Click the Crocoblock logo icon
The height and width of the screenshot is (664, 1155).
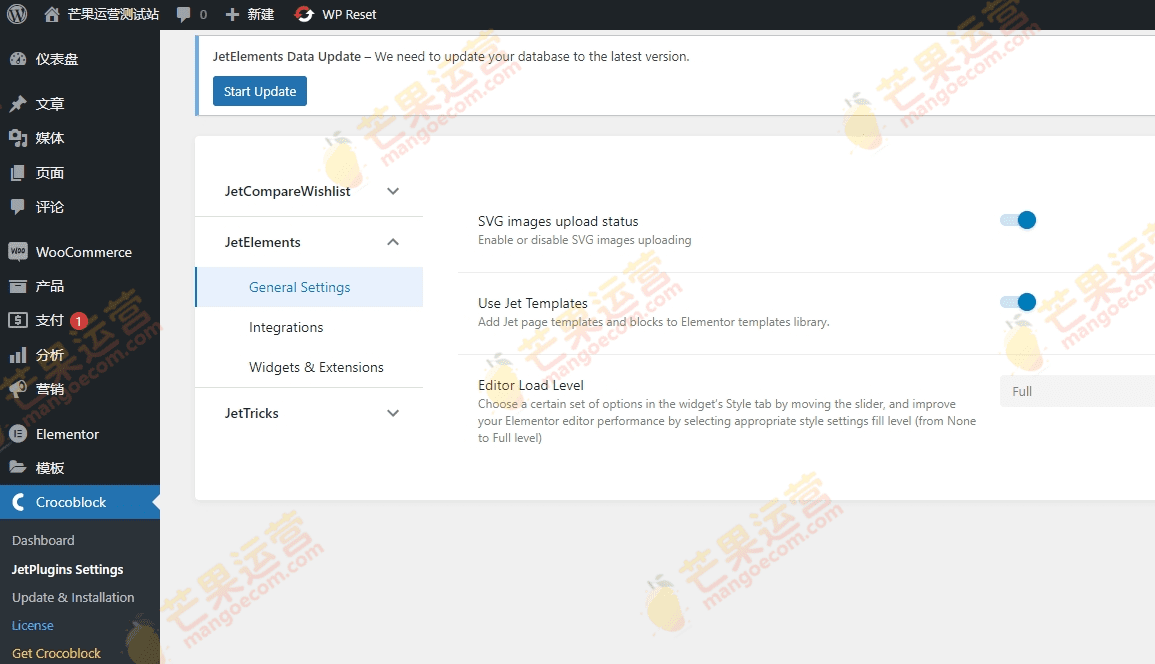click(x=18, y=502)
